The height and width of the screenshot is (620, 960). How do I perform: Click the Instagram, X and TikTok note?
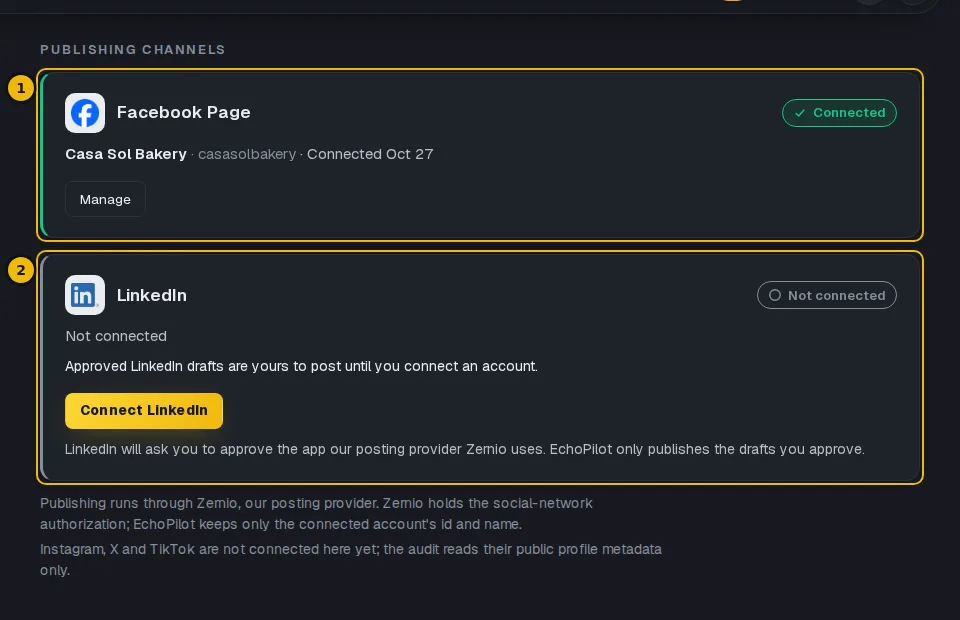tap(351, 559)
